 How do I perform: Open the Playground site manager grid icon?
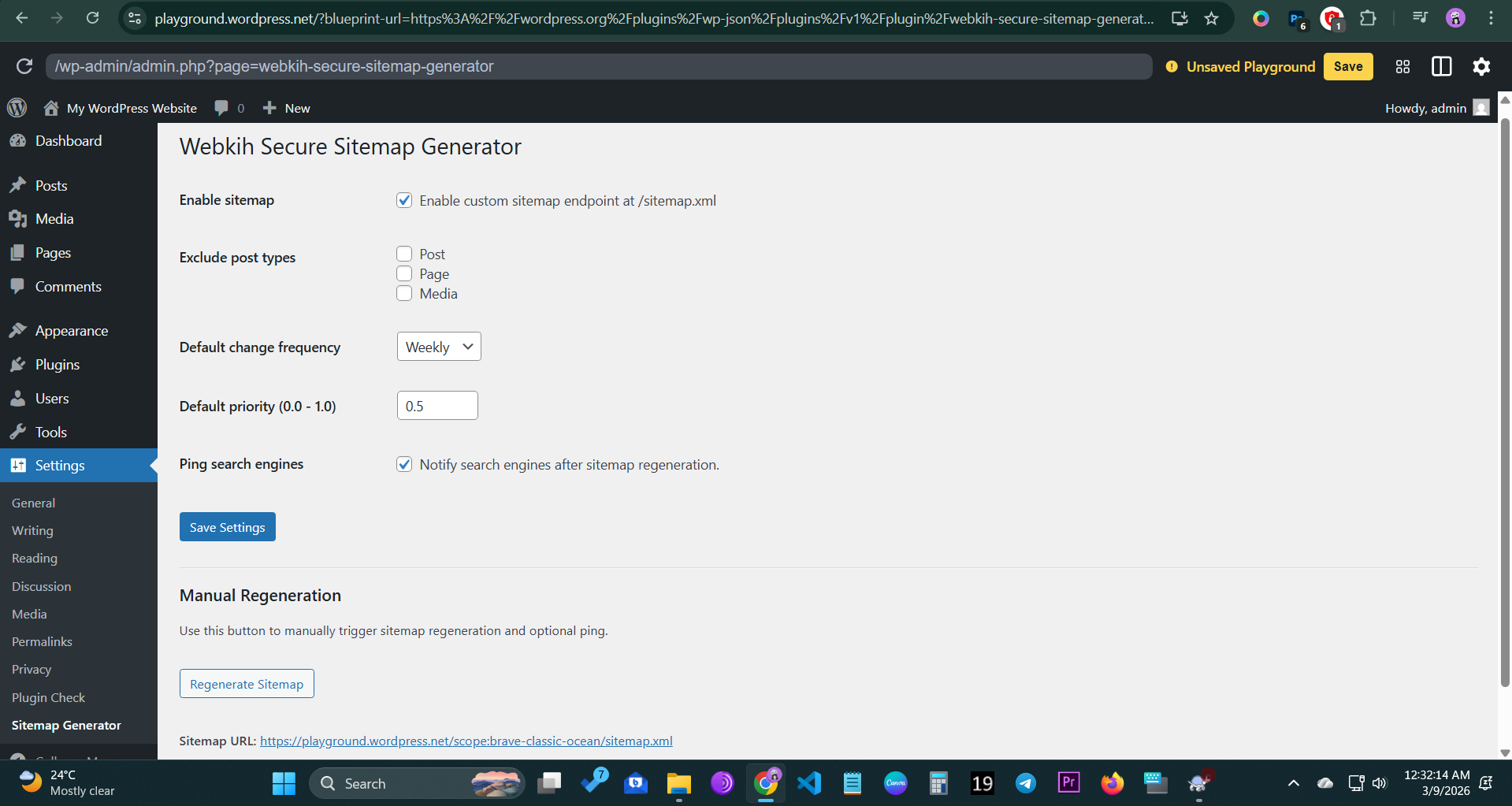pos(1402,67)
